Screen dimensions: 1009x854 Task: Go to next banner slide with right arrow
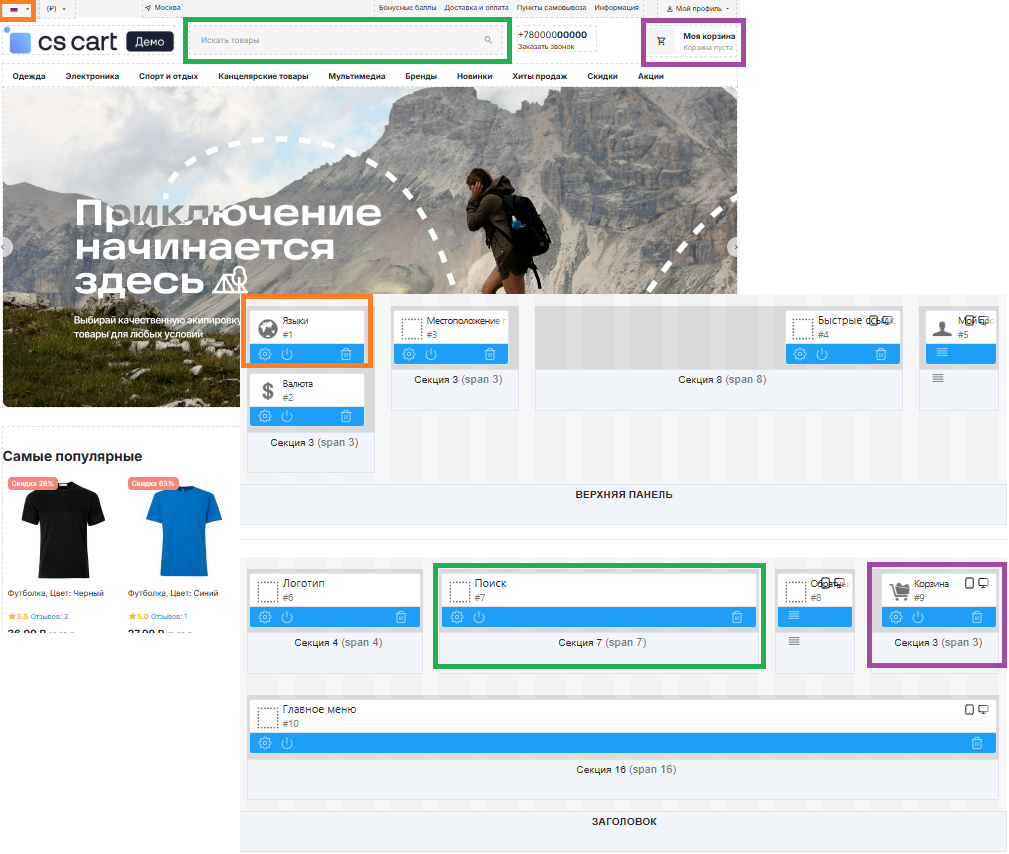coord(735,247)
